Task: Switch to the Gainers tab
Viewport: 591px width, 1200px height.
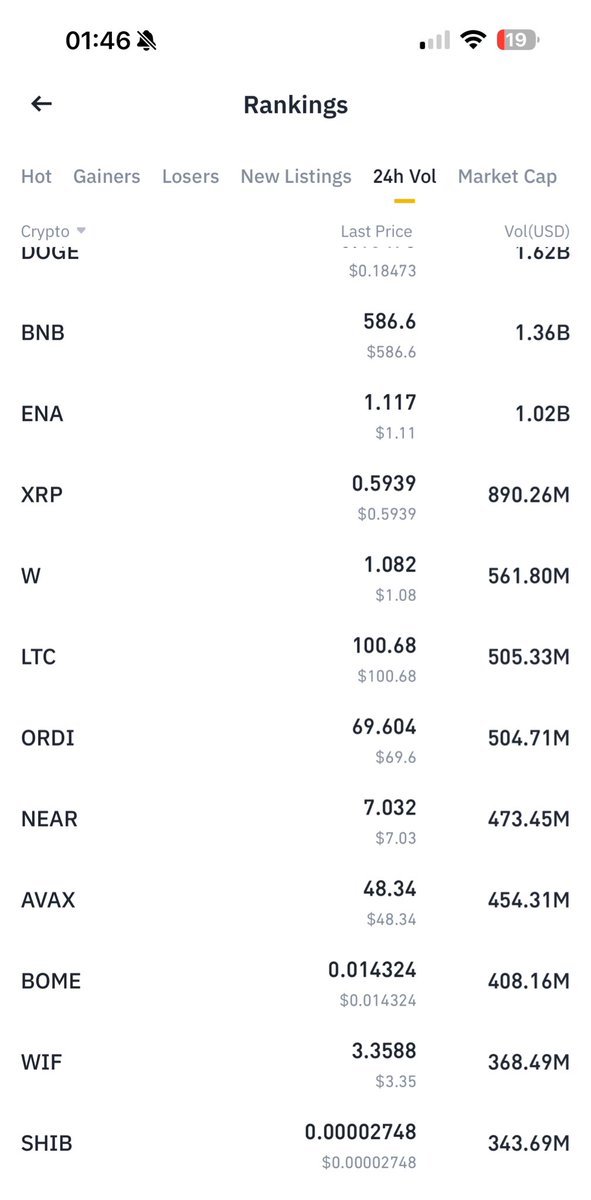Action: [107, 176]
